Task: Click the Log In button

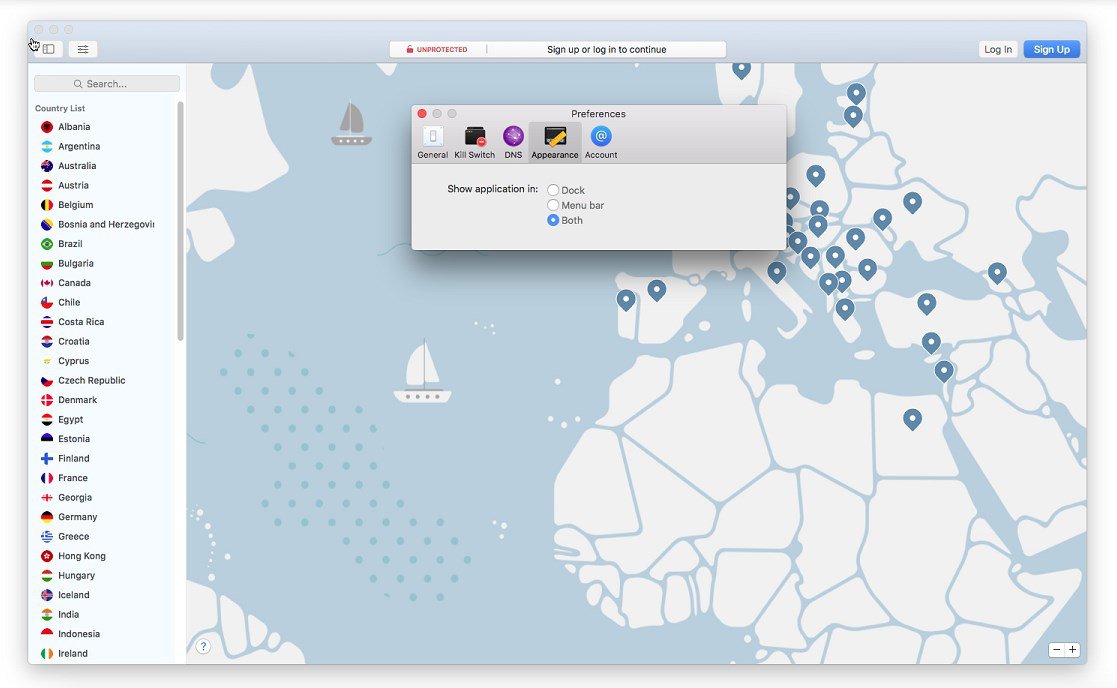Action: (x=998, y=49)
